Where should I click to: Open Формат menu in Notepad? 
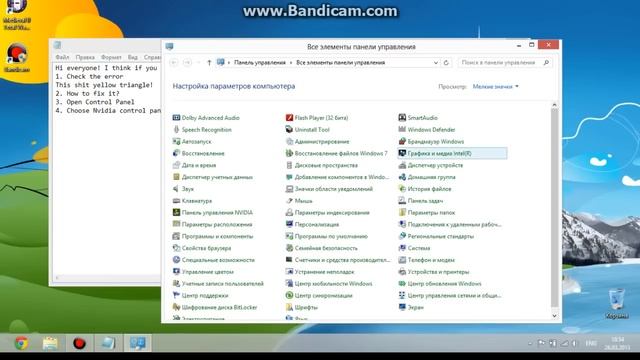(x=111, y=57)
